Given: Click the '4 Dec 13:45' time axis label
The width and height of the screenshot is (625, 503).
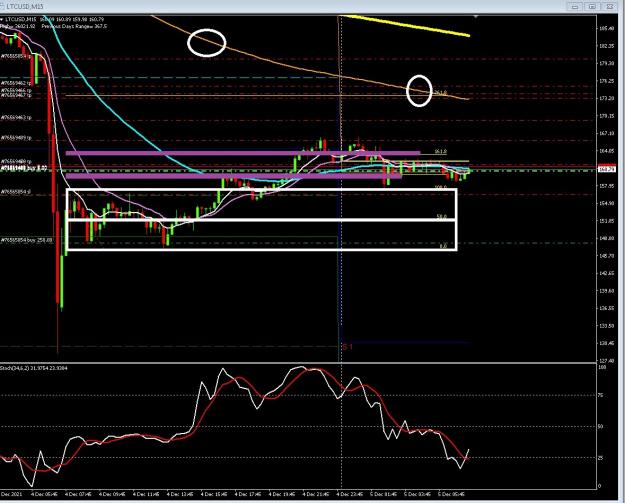Looking at the screenshot, I should 180,494.
